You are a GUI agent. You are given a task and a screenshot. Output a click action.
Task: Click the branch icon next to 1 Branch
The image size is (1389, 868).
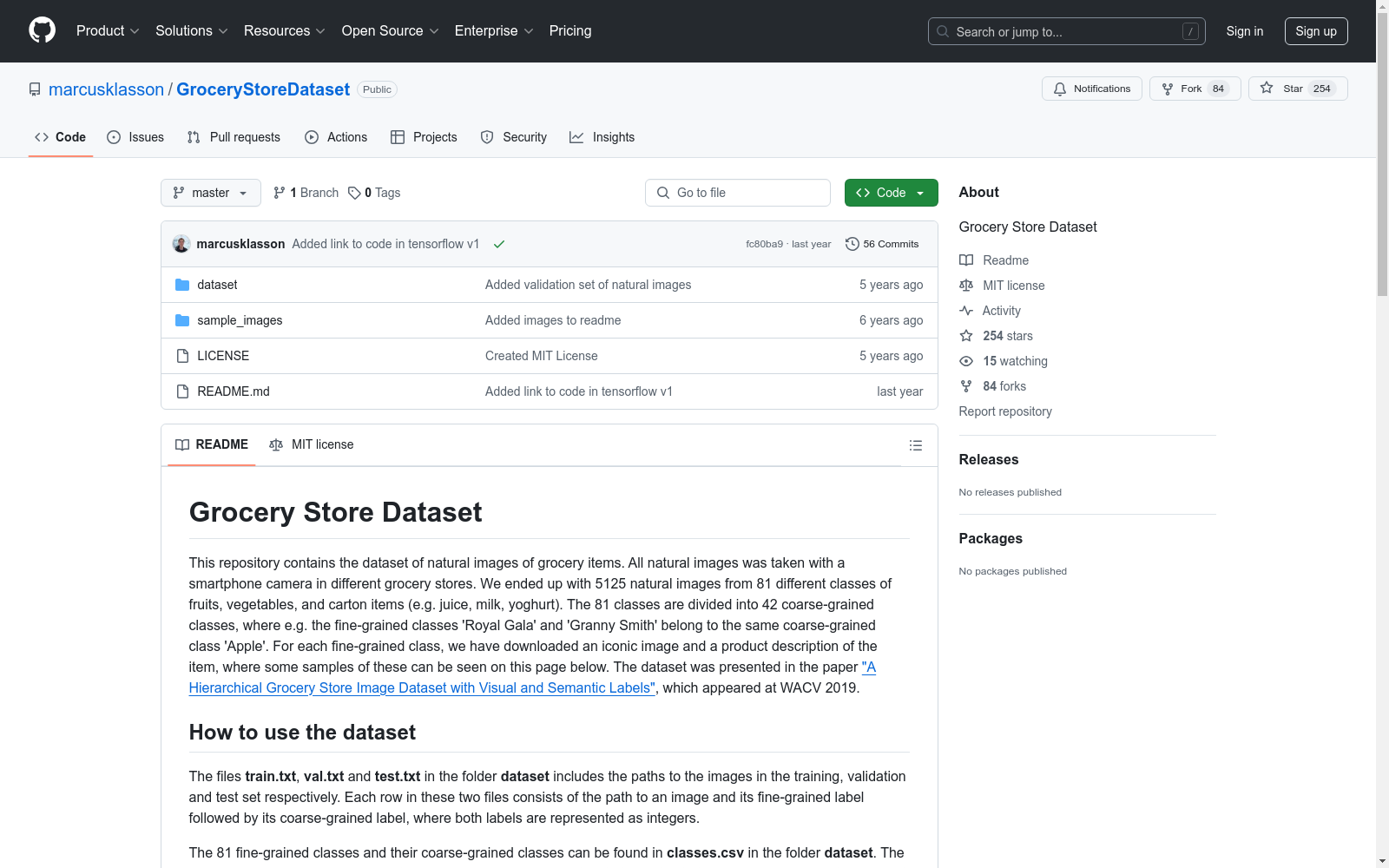tap(280, 193)
